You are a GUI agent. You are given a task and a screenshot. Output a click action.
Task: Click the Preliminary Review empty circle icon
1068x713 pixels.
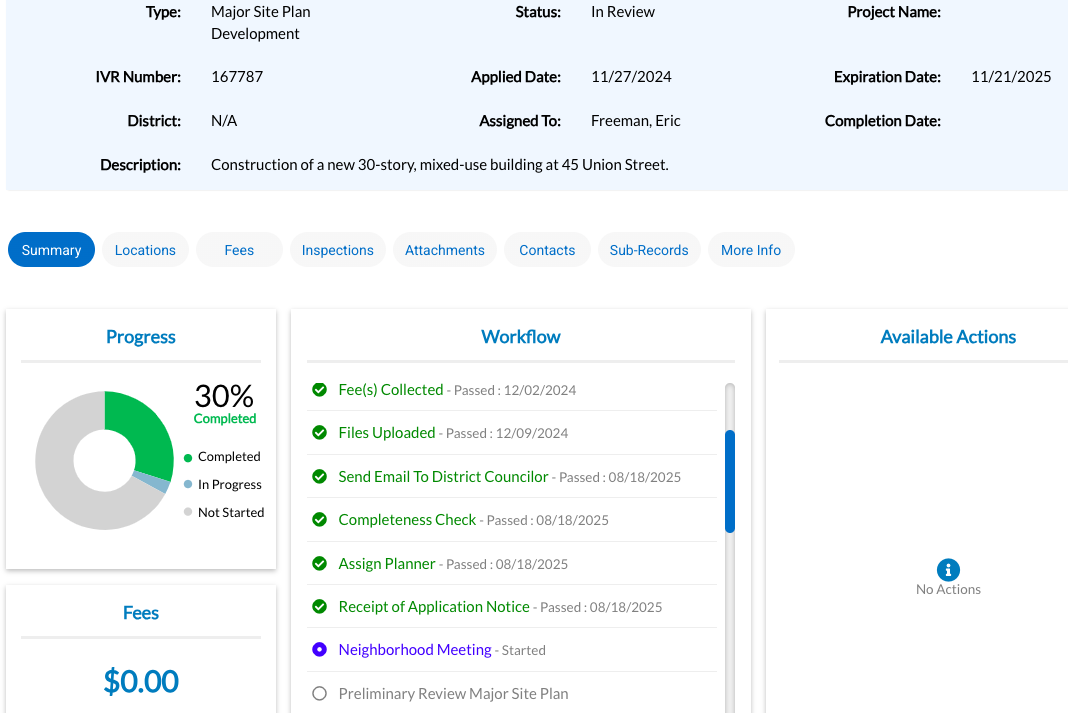(x=319, y=693)
